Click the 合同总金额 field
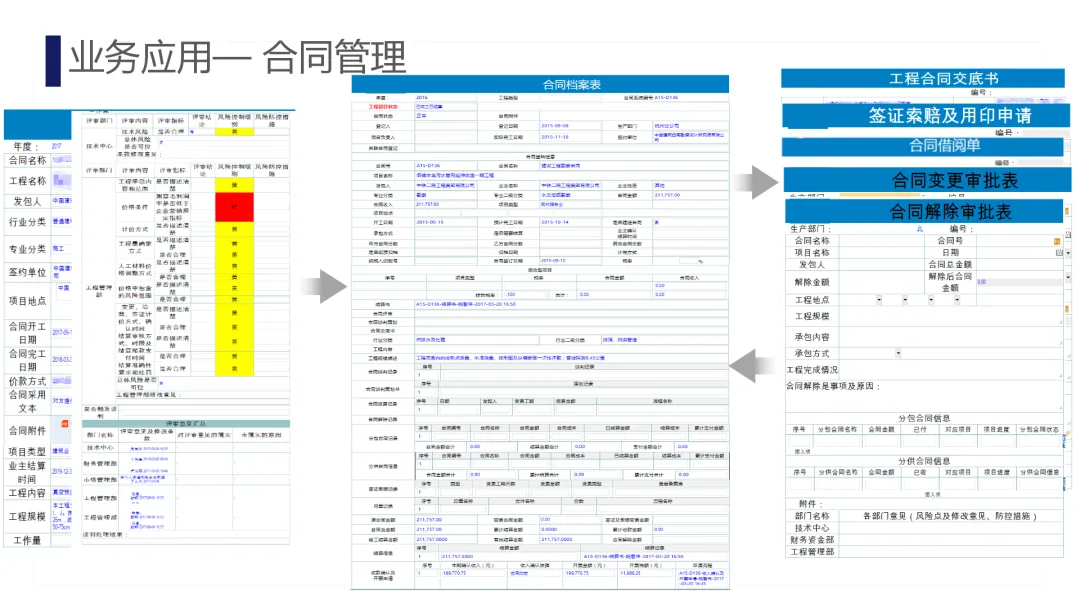 click(x=1019, y=264)
